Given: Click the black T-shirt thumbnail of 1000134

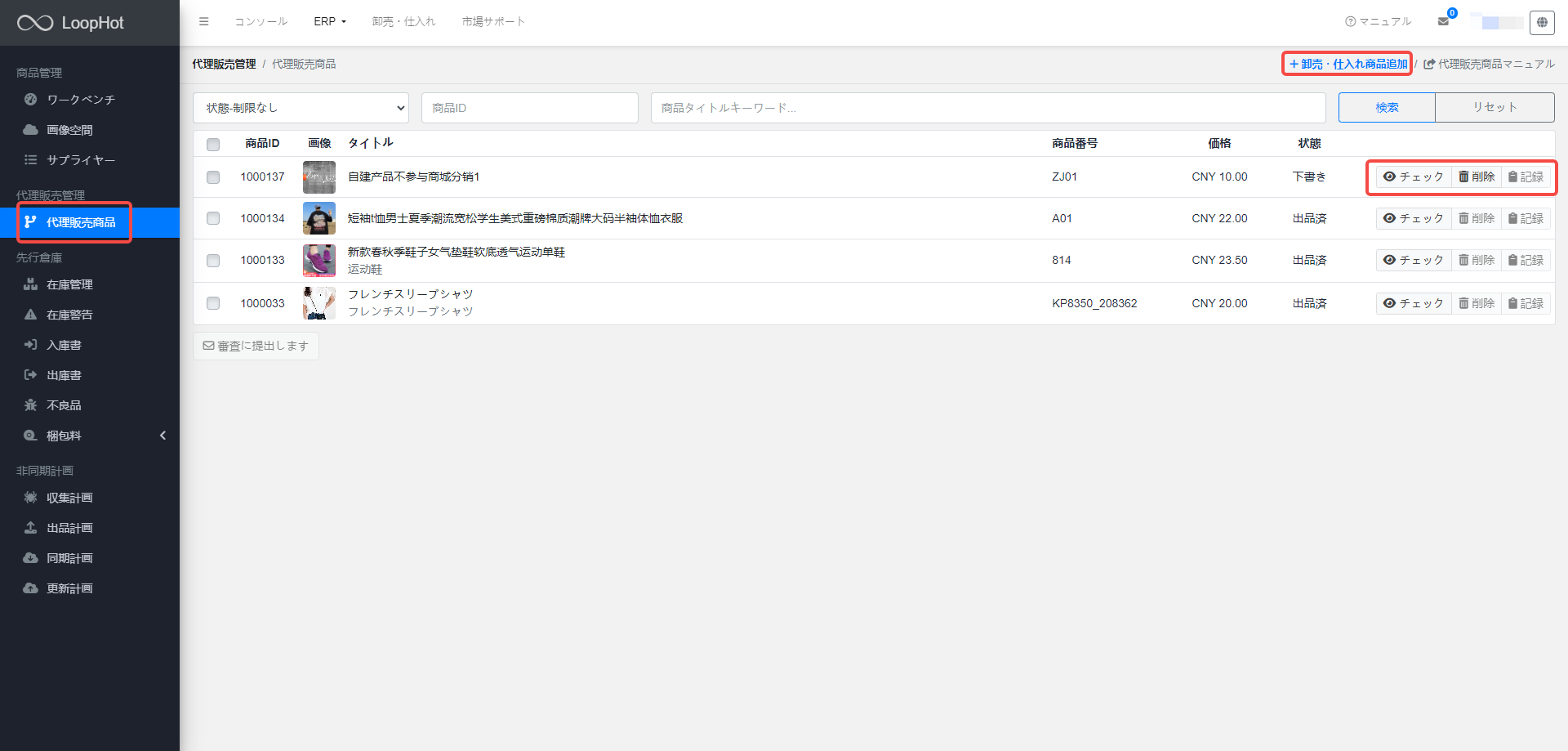Looking at the screenshot, I should click(319, 218).
